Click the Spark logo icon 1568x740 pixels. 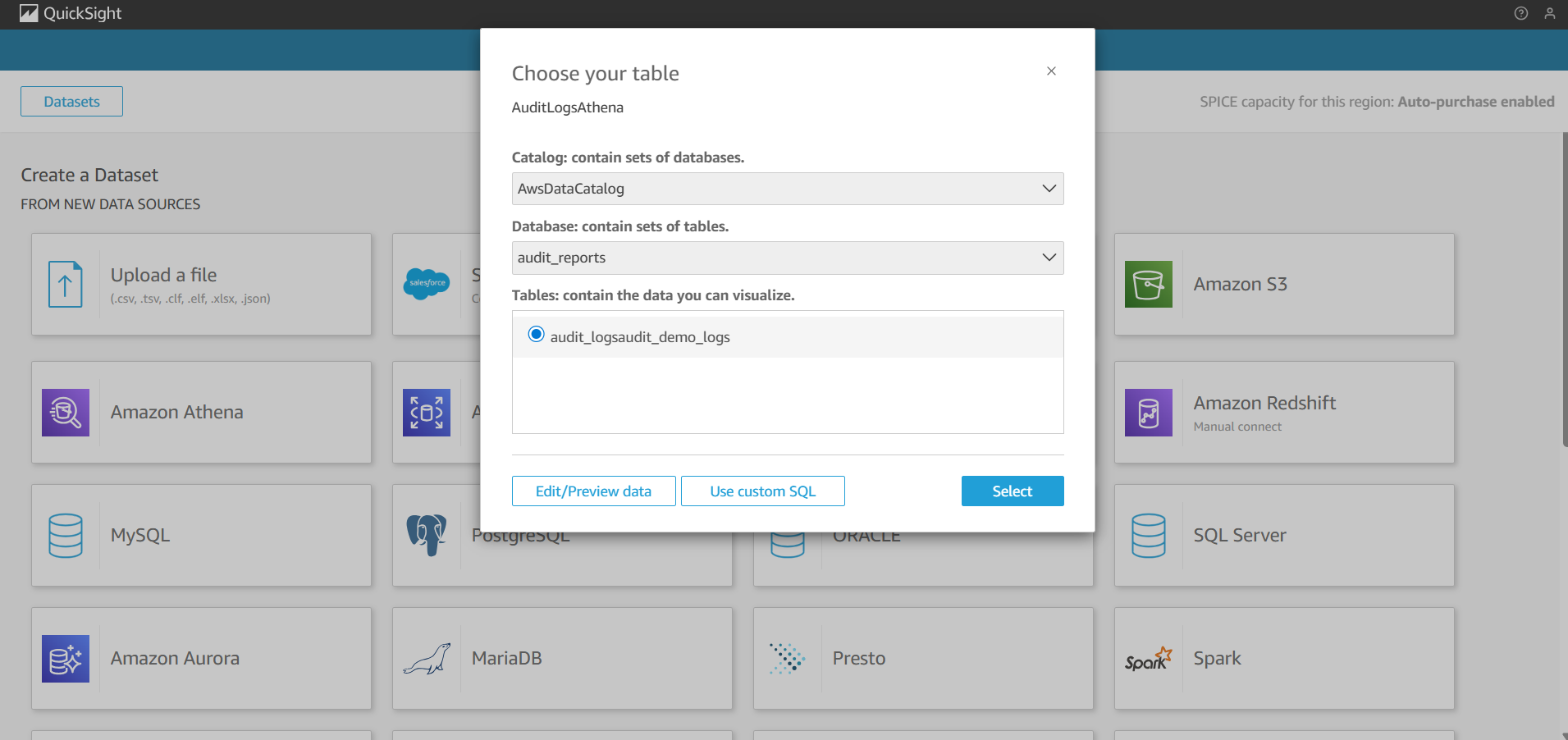pyautogui.click(x=1149, y=659)
